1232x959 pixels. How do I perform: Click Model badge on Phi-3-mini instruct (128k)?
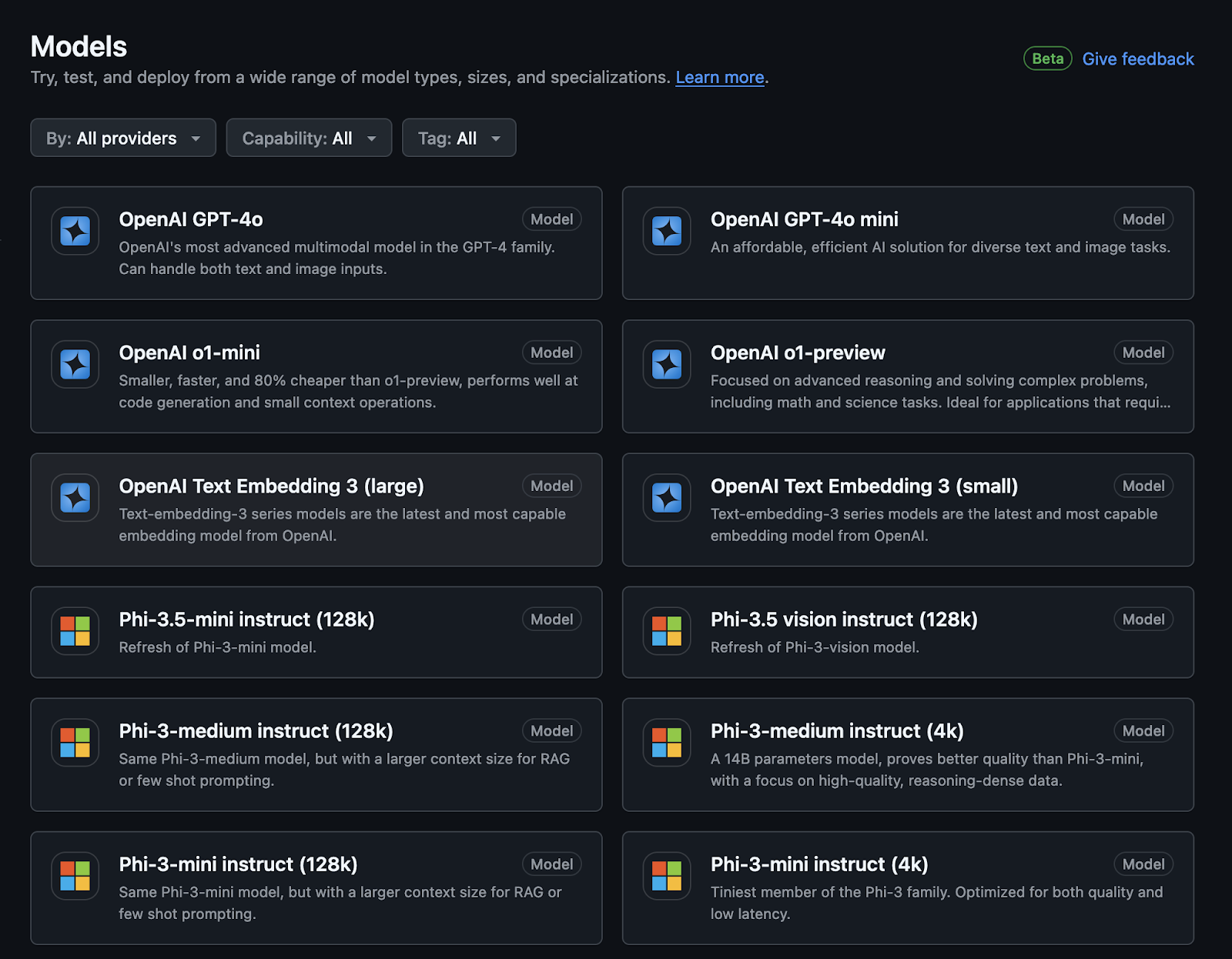pos(552,864)
